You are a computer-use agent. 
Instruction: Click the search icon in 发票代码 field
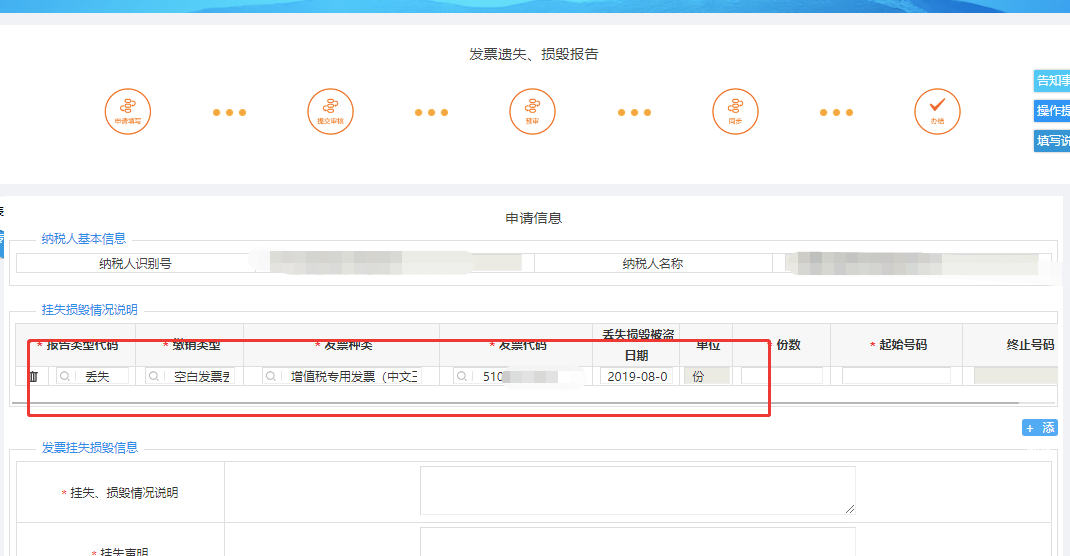(462, 376)
